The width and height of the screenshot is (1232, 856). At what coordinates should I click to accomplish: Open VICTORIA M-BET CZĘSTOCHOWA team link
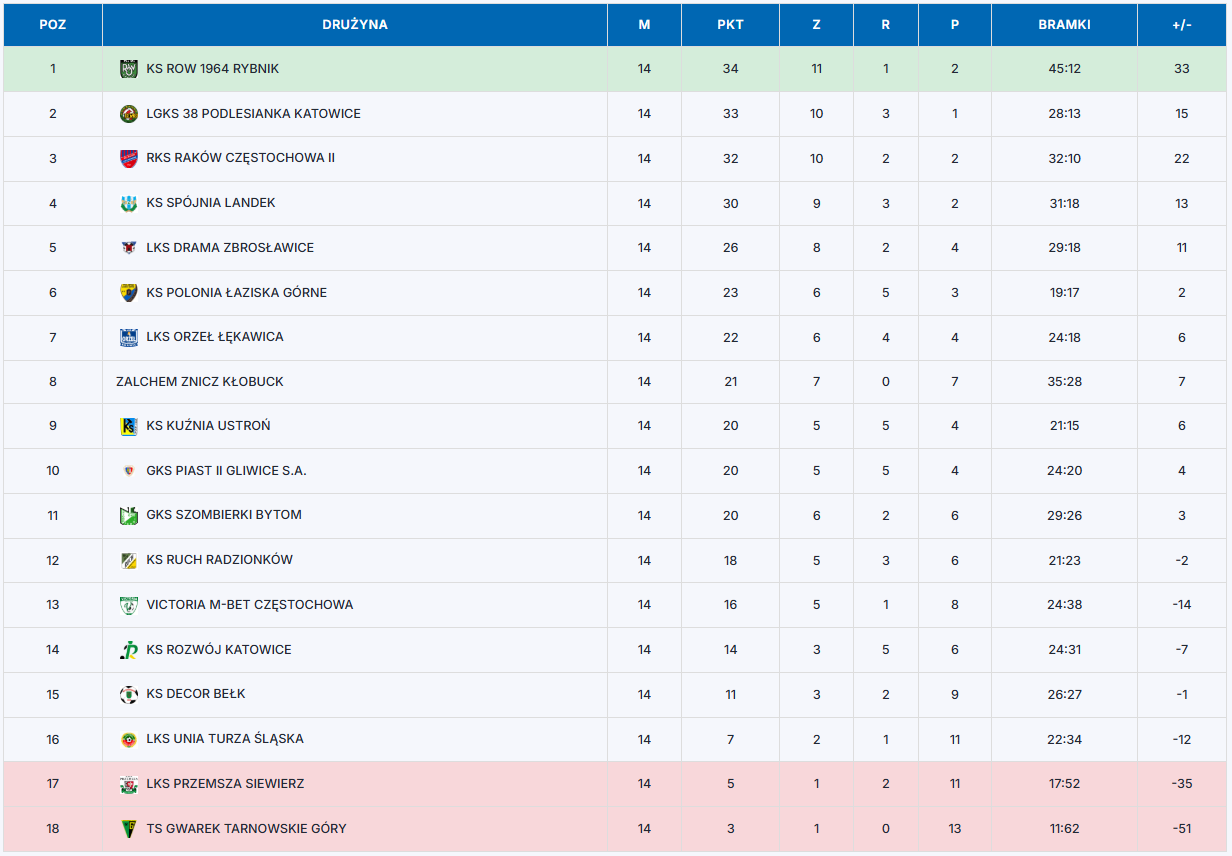[x=249, y=605]
